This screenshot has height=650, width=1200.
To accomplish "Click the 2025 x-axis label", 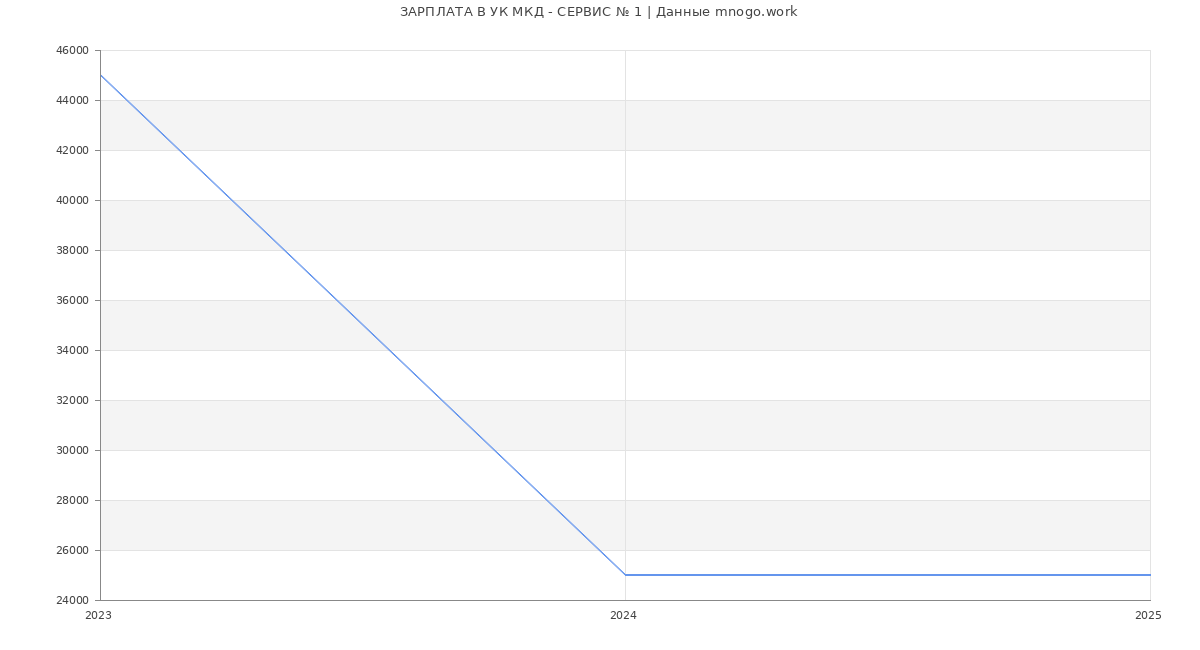I will pos(1148,616).
